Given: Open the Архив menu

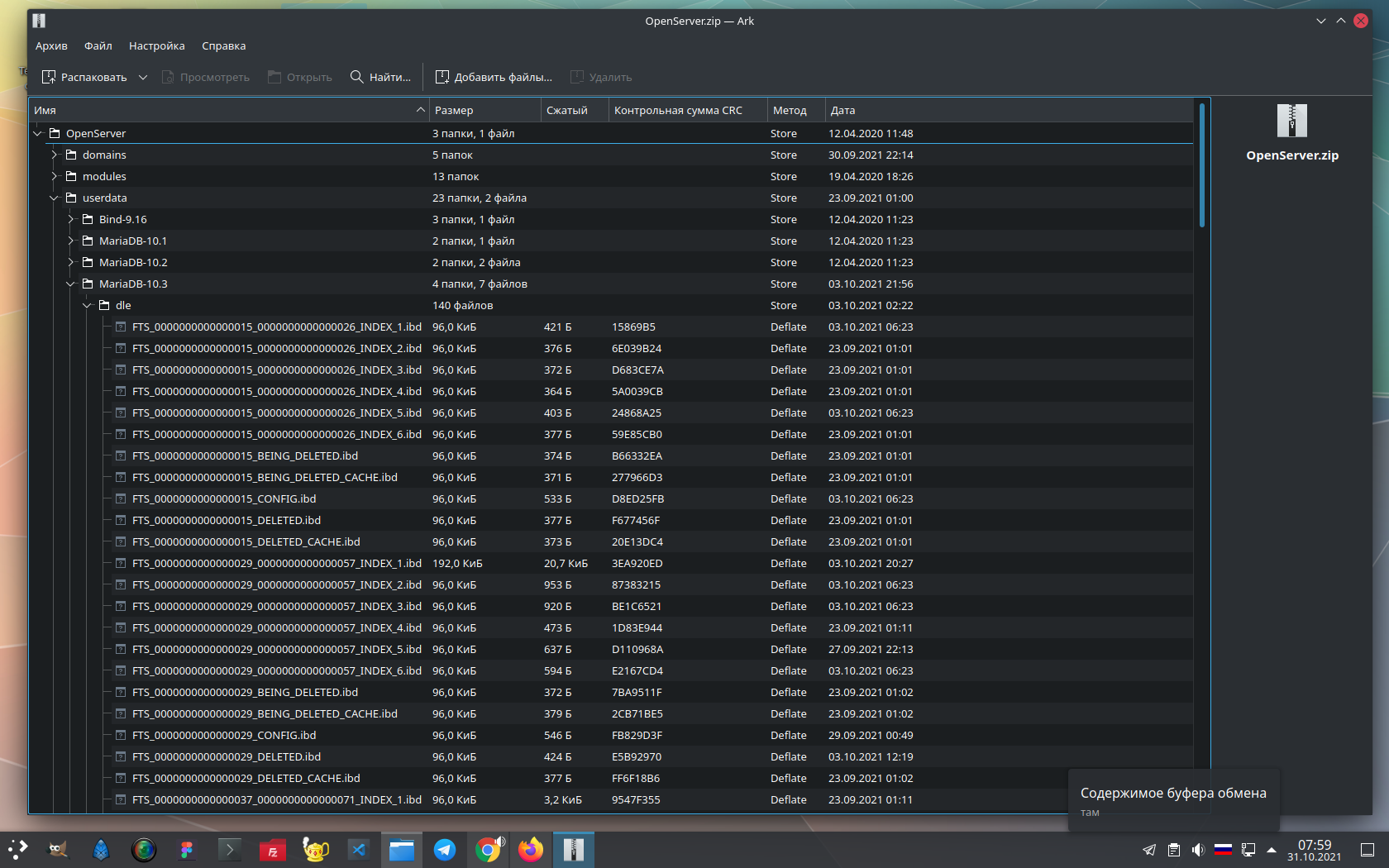Looking at the screenshot, I should (x=51, y=46).
